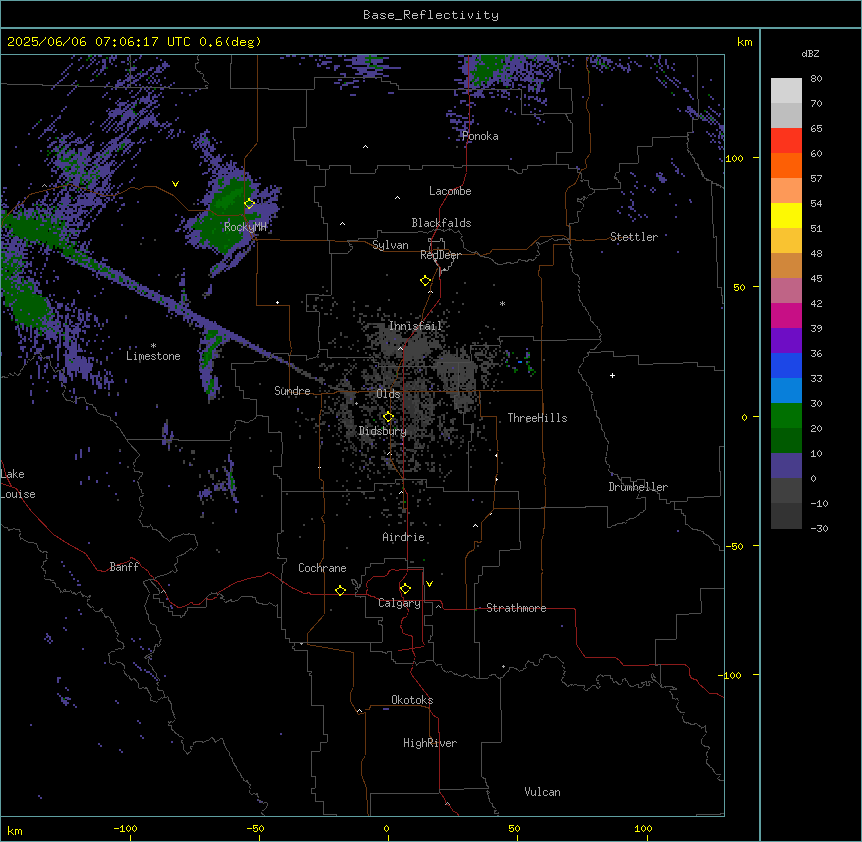Click the HighRiver label
The height and width of the screenshot is (842, 862).
(430, 743)
